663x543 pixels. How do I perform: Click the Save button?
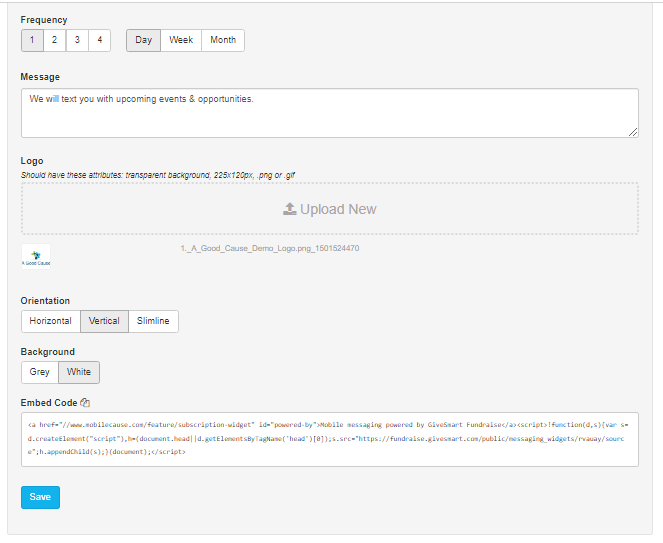pyautogui.click(x=40, y=497)
